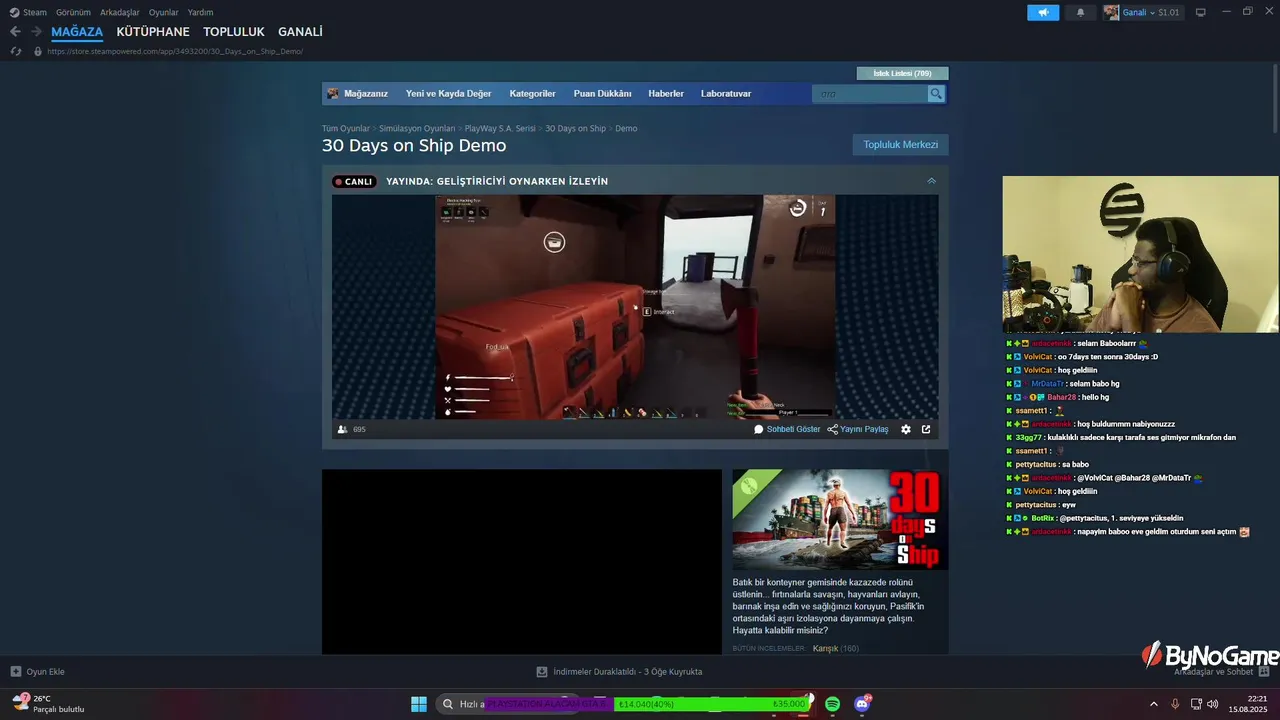The width and height of the screenshot is (1280, 720).
Task: Click the black trailer video player
Action: pos(521,562)
